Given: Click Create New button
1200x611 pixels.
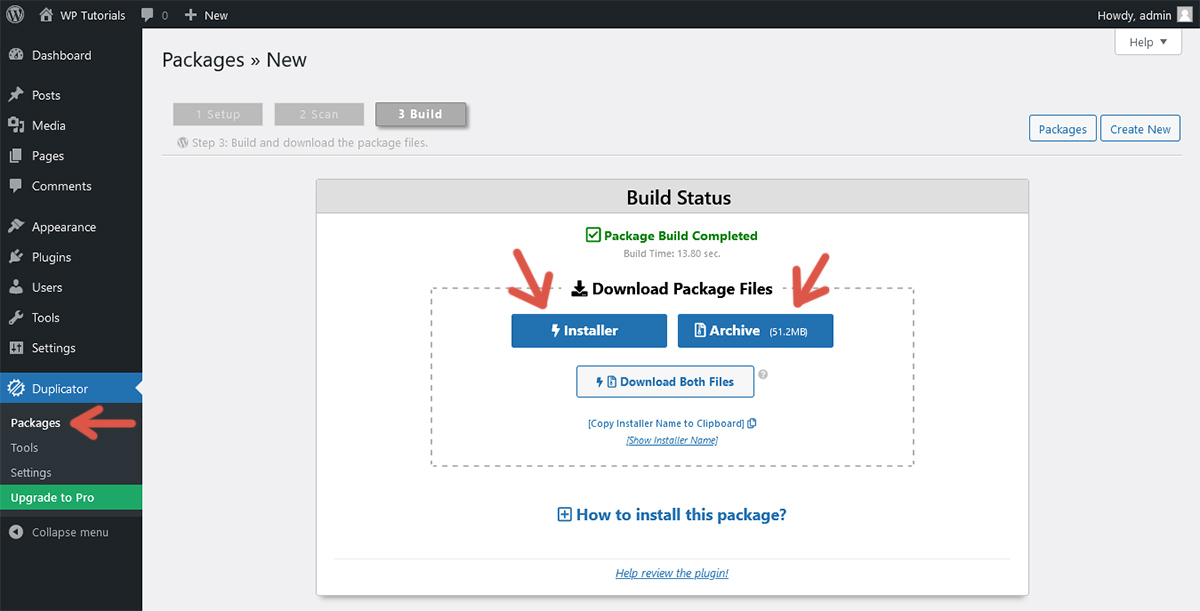Looking at the screenshot, I should (x=1140, y=129).
